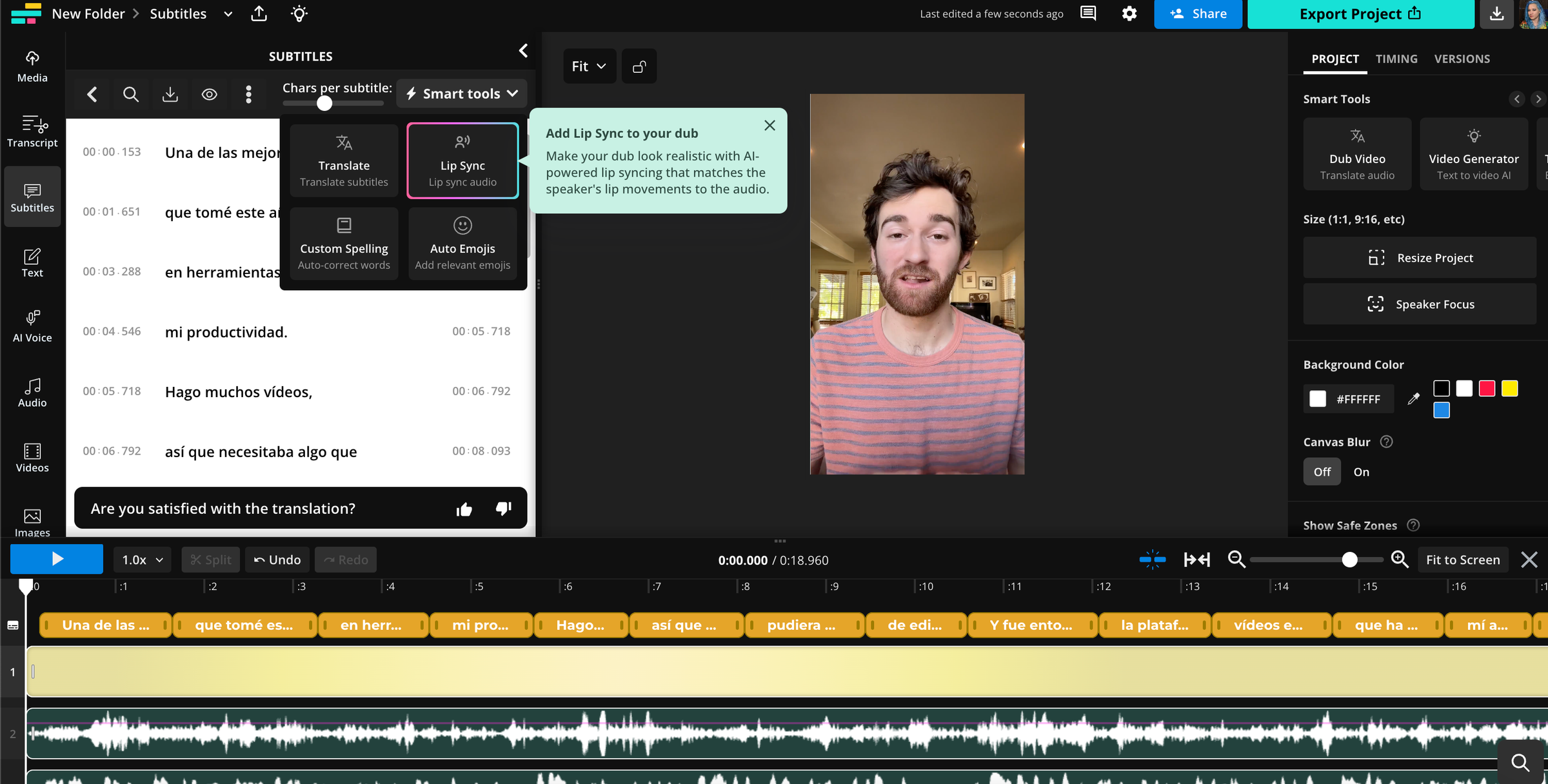The width and height of the screenshot is (1548, 784).
Task: Unlock the canvas with the lock icon
Action: pyautogui.click(x=639, y=66)
